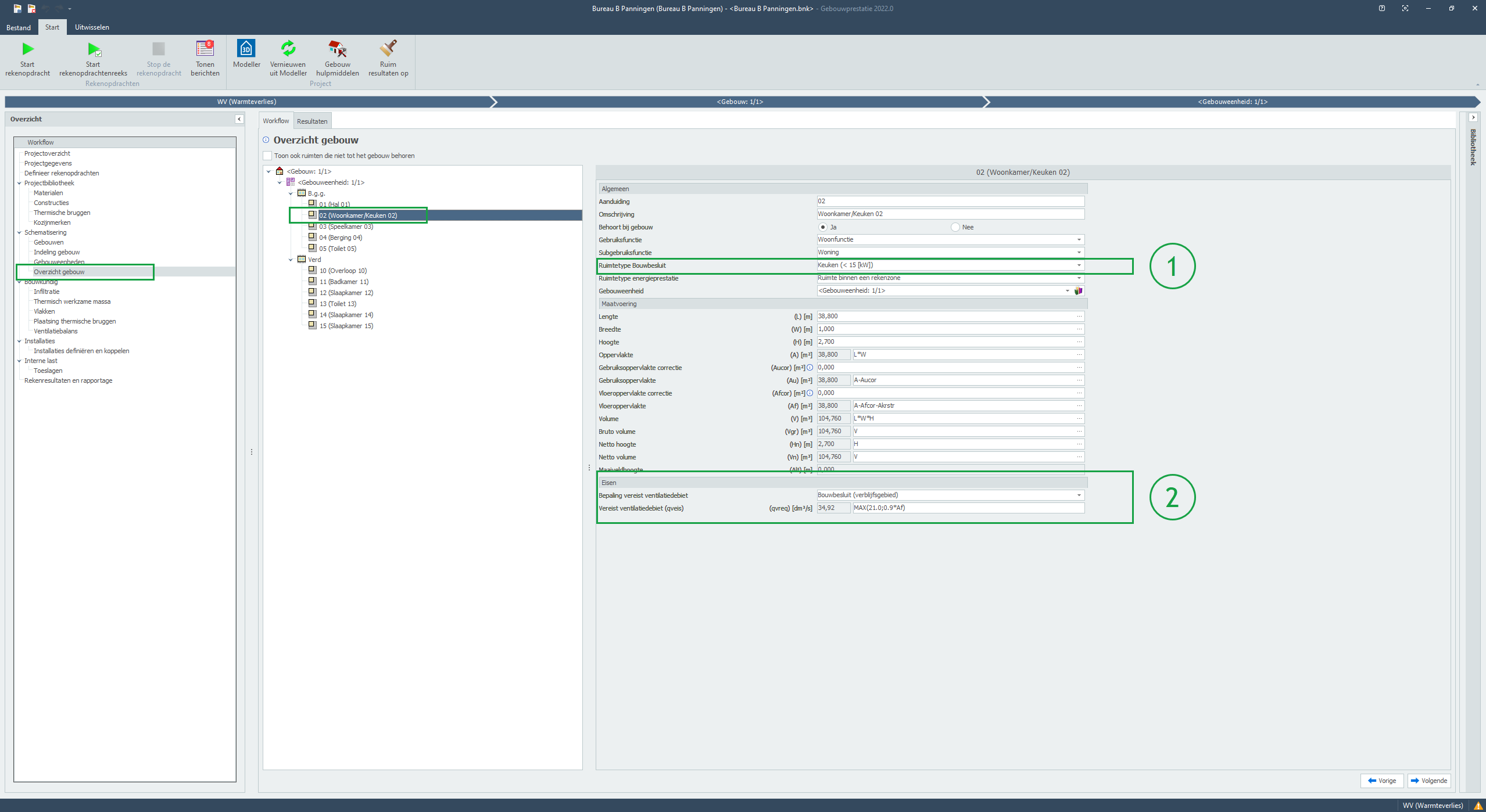This screenshot has height=812, width=1486.
Task: Switch to the Resultaten tab
Action: pos(312,121)
